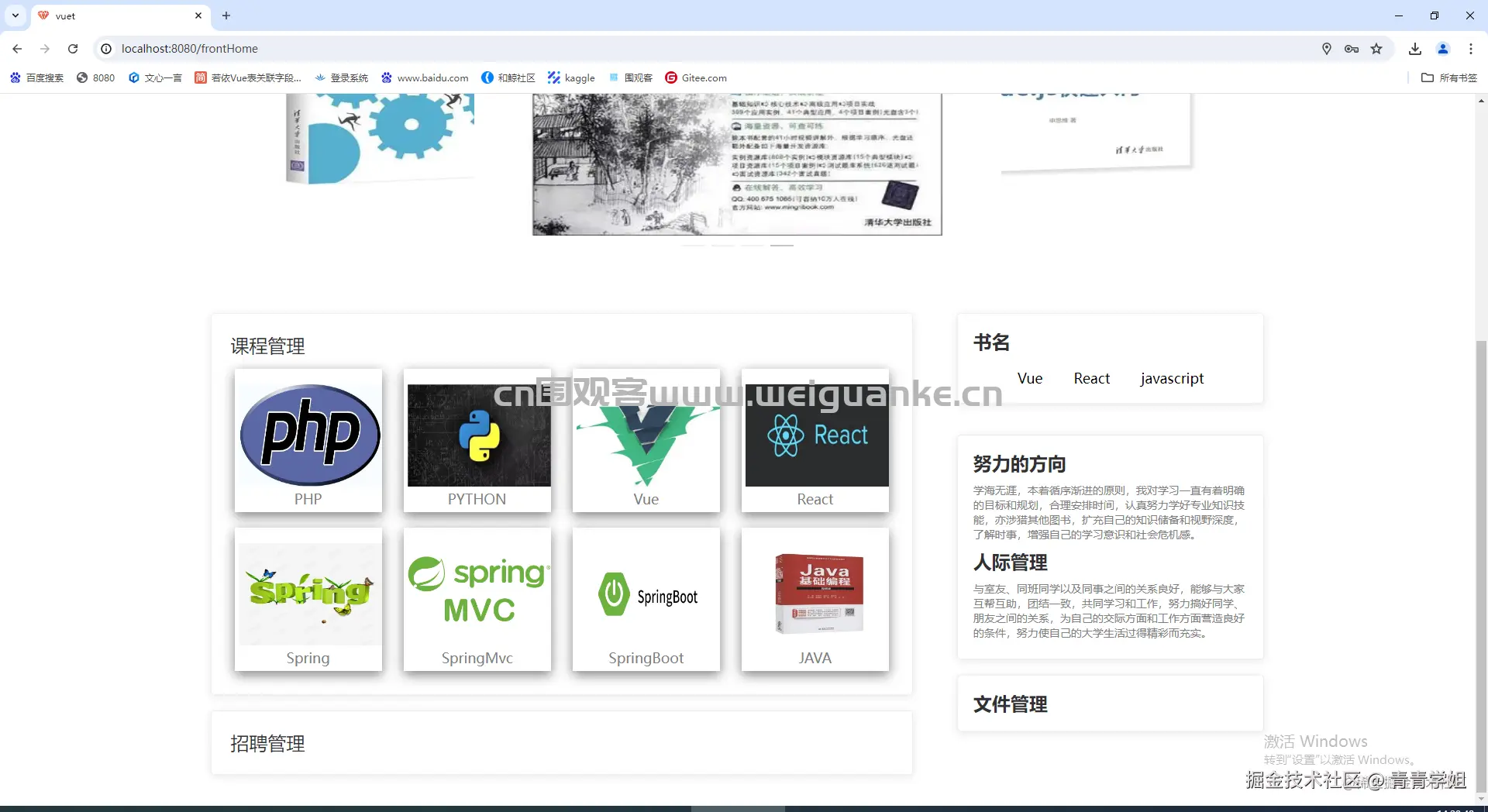Open the Chrome three-dot menu
The image size is (1488, 812).
pos(1471,49)
